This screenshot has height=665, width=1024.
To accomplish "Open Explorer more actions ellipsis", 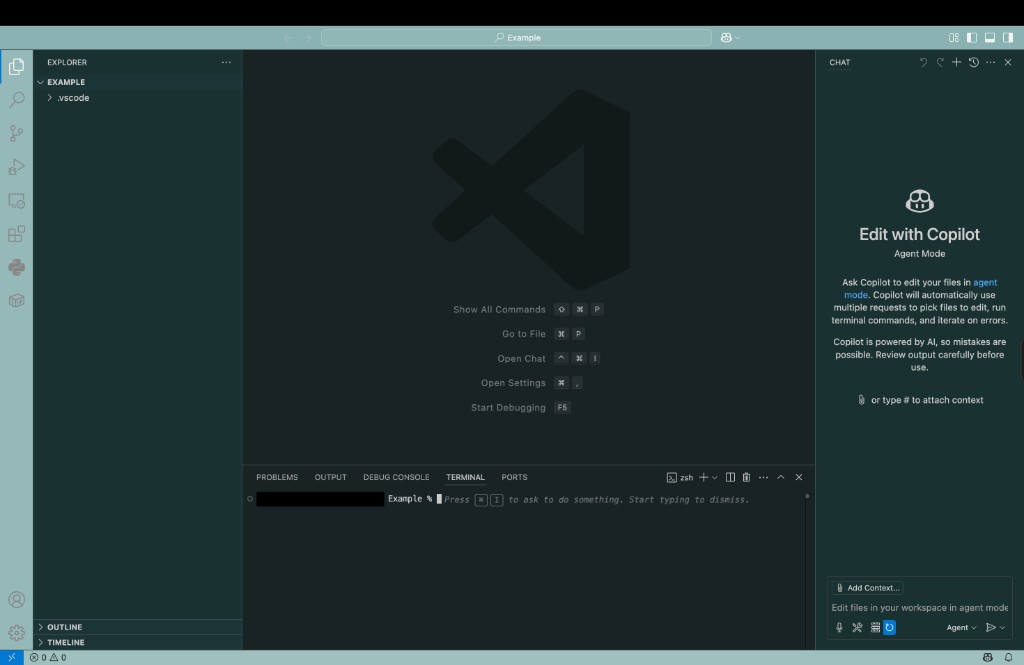I will point(226,62).
